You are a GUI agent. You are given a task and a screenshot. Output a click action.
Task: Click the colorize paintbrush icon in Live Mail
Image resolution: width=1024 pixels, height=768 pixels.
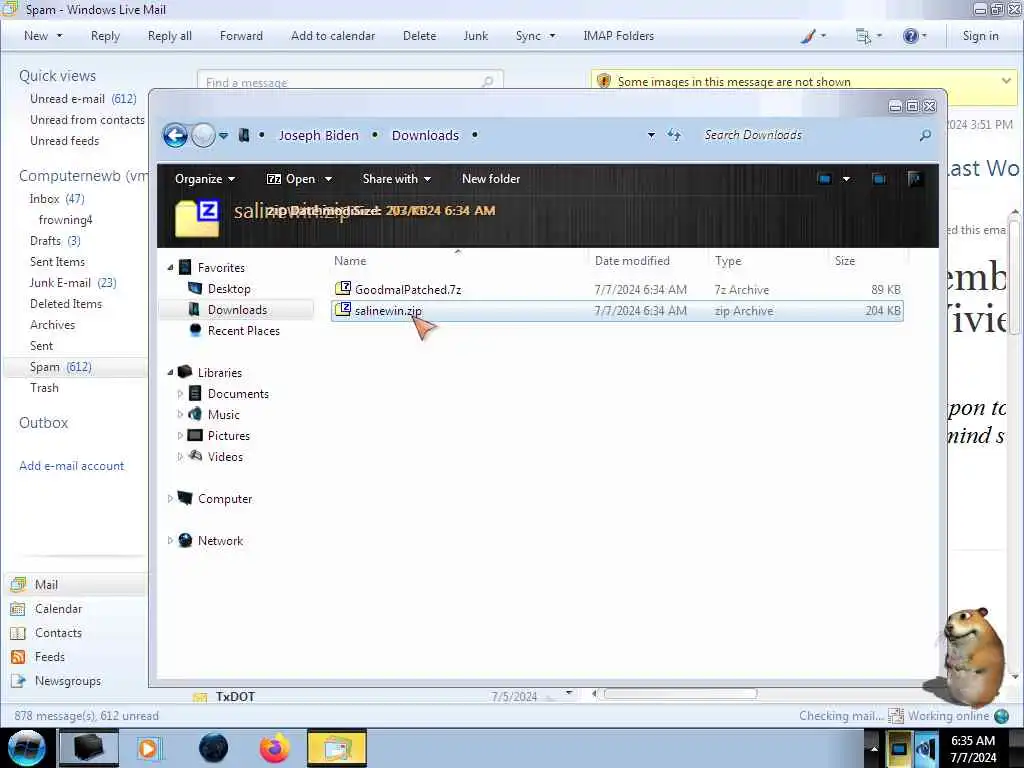(808, 36)
